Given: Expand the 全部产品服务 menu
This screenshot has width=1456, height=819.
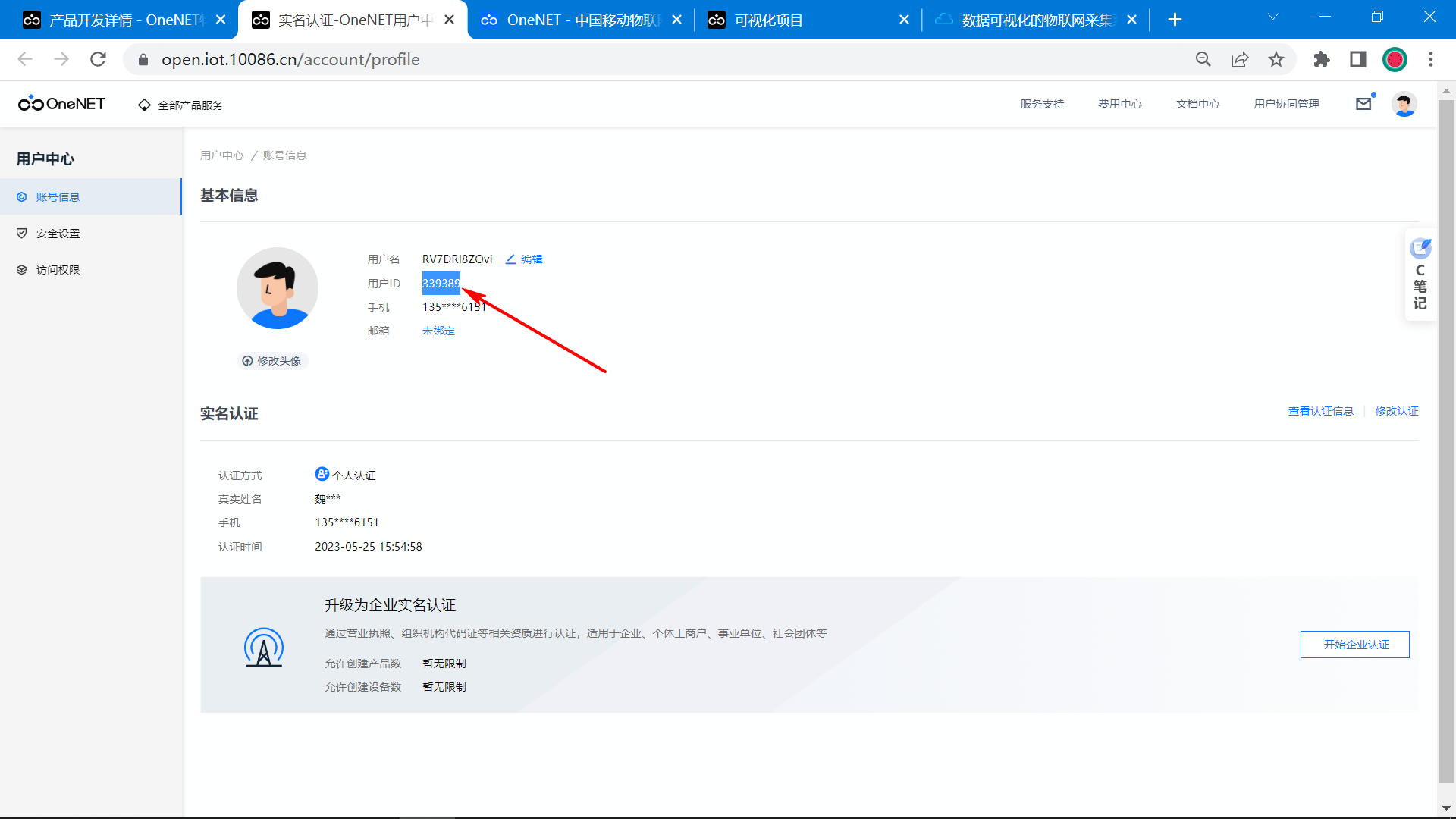Looking at the screenshot, I should (180, 105).
